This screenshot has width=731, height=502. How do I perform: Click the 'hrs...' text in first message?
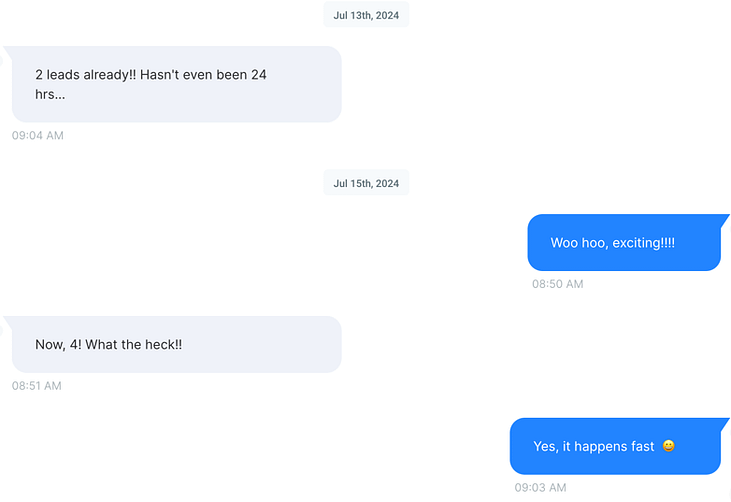(50, 95)
